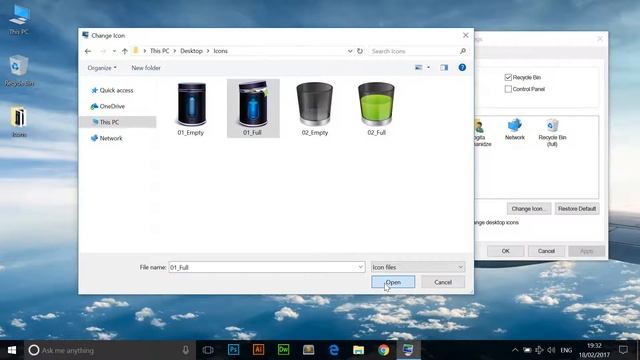Open recent locations dropdown arrow
The height and width of the screenshot is (360, 640).
click(x=114, y=51)
